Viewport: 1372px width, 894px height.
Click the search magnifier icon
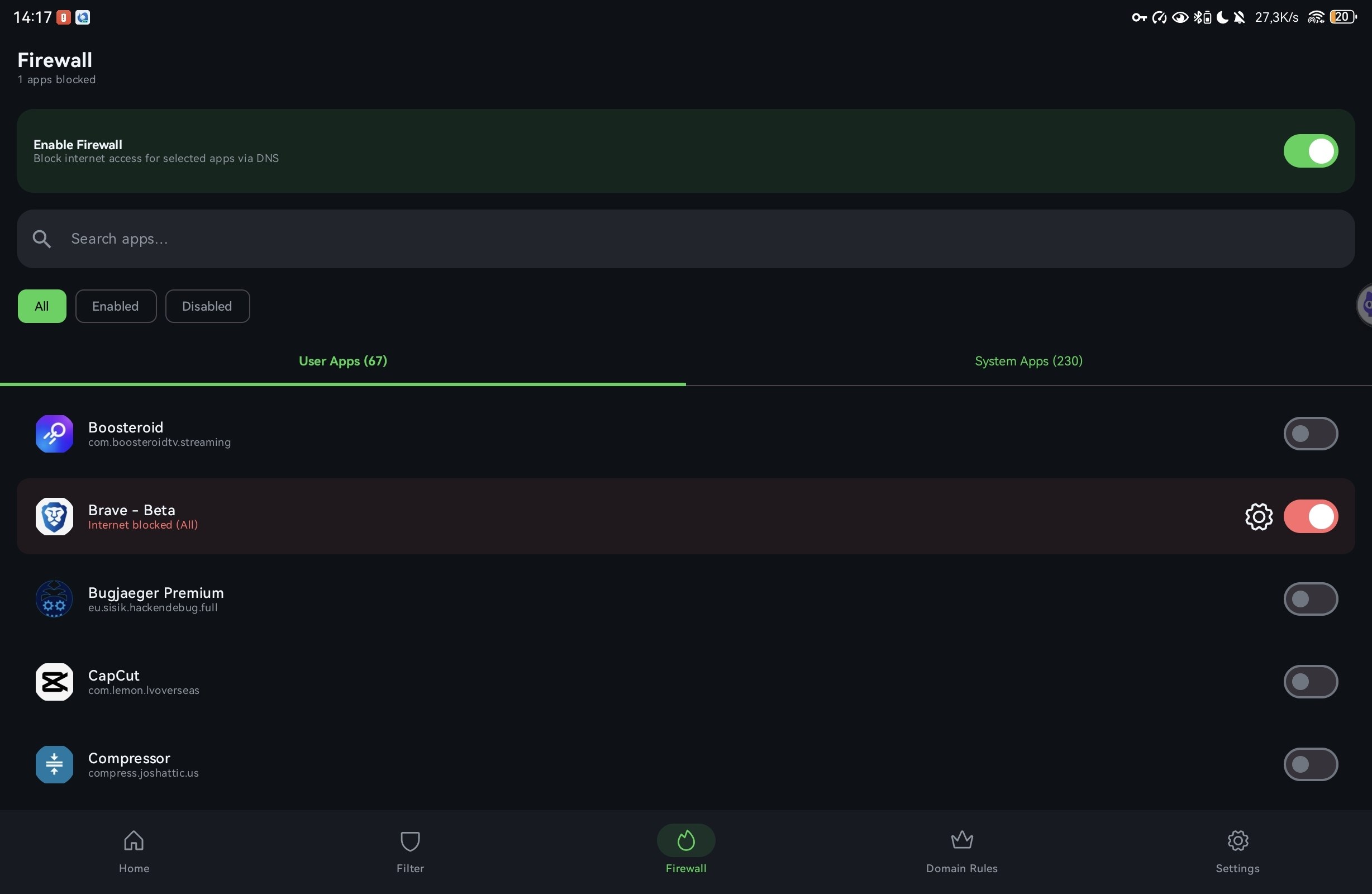click(41, 239)
